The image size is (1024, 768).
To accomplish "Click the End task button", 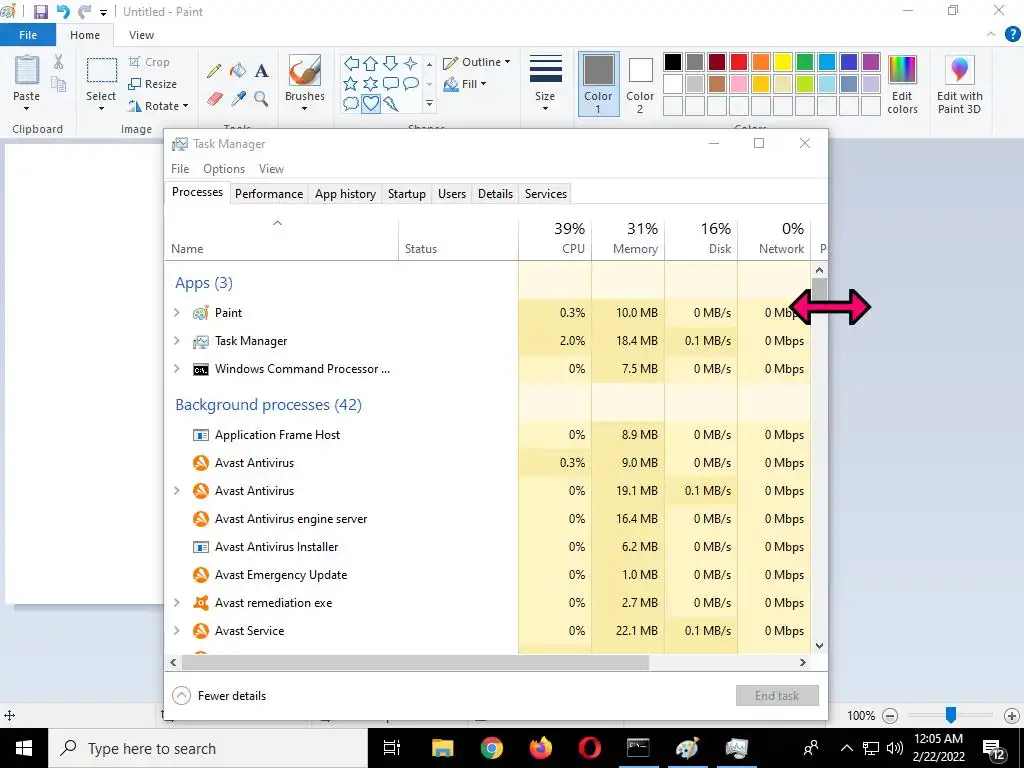I will 777,696.
